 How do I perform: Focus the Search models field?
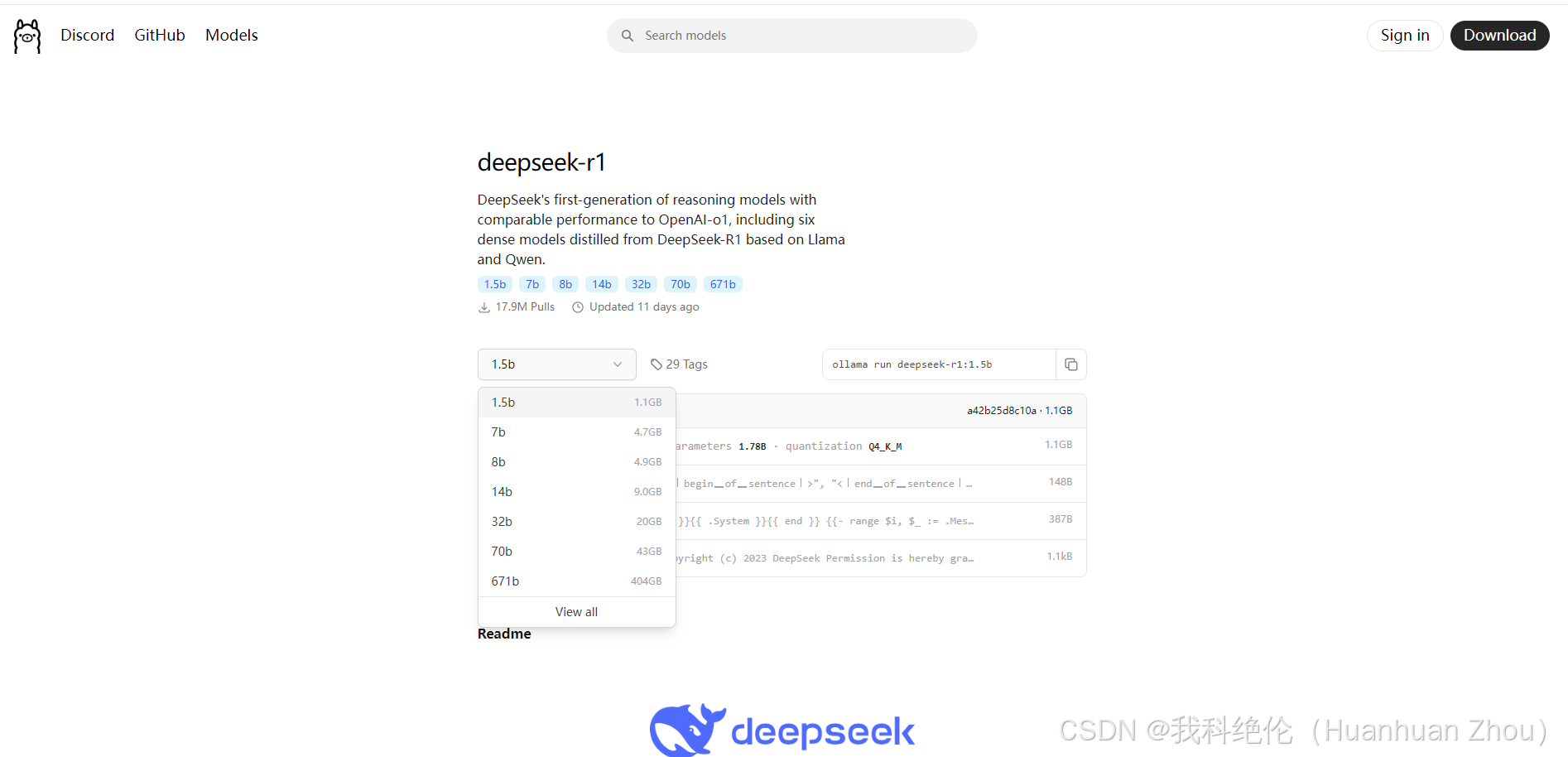point(792,36)
